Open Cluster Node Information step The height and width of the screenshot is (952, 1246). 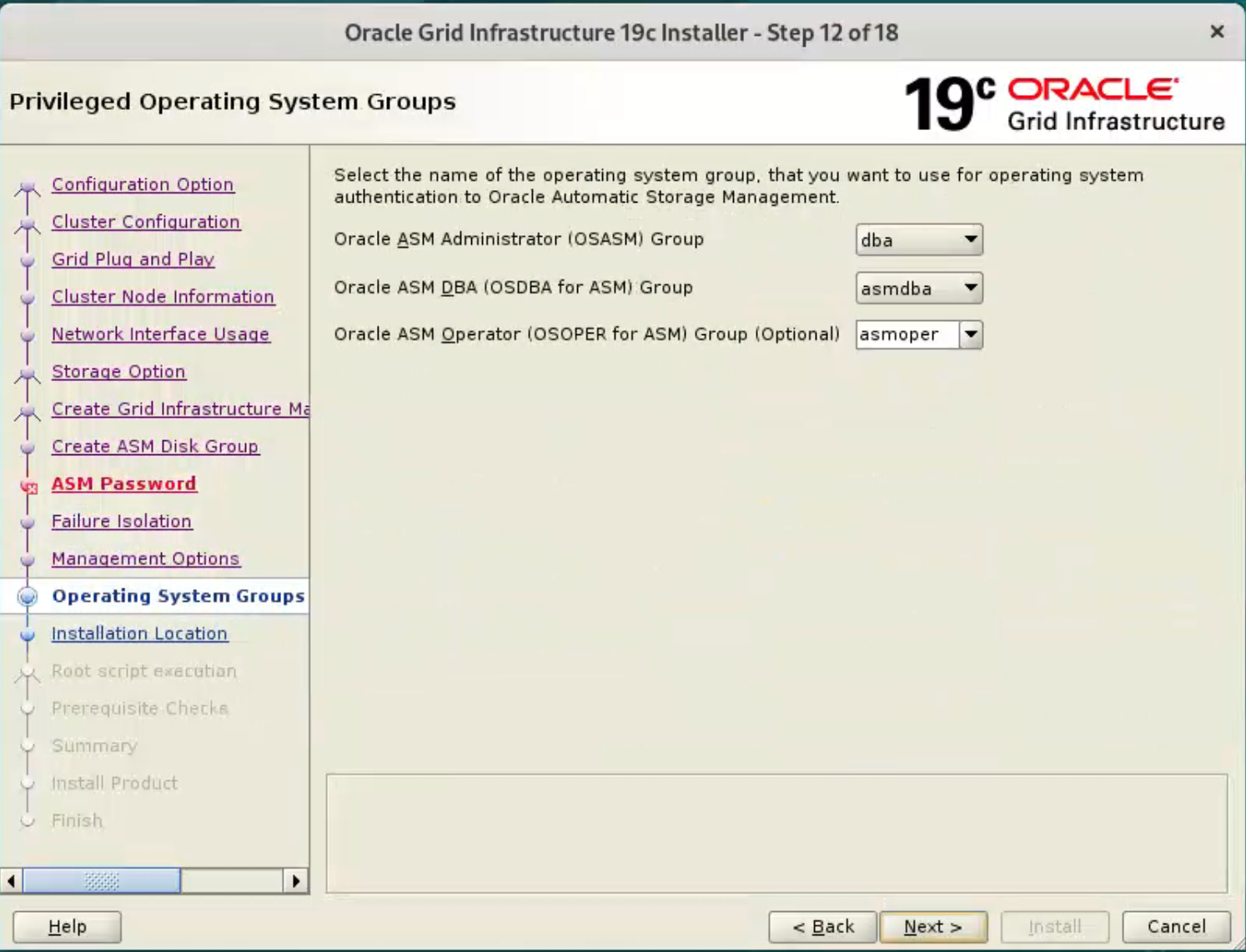(x=163, y=297)
